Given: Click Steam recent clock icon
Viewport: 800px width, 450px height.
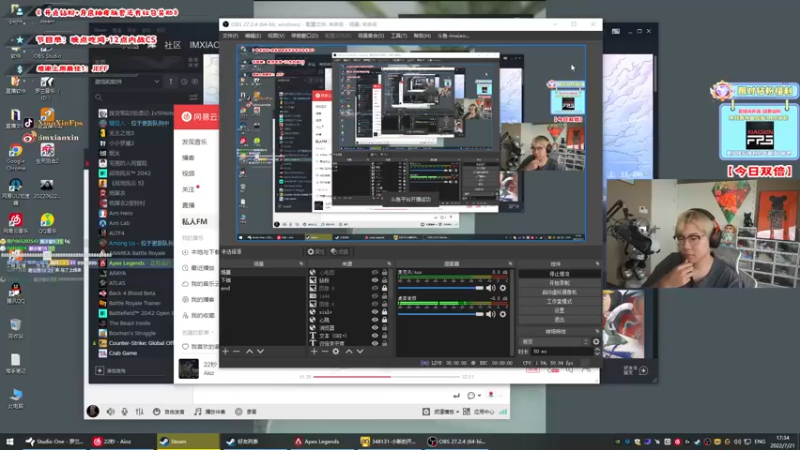Looking at the screenshot, I should pos(184,82).
